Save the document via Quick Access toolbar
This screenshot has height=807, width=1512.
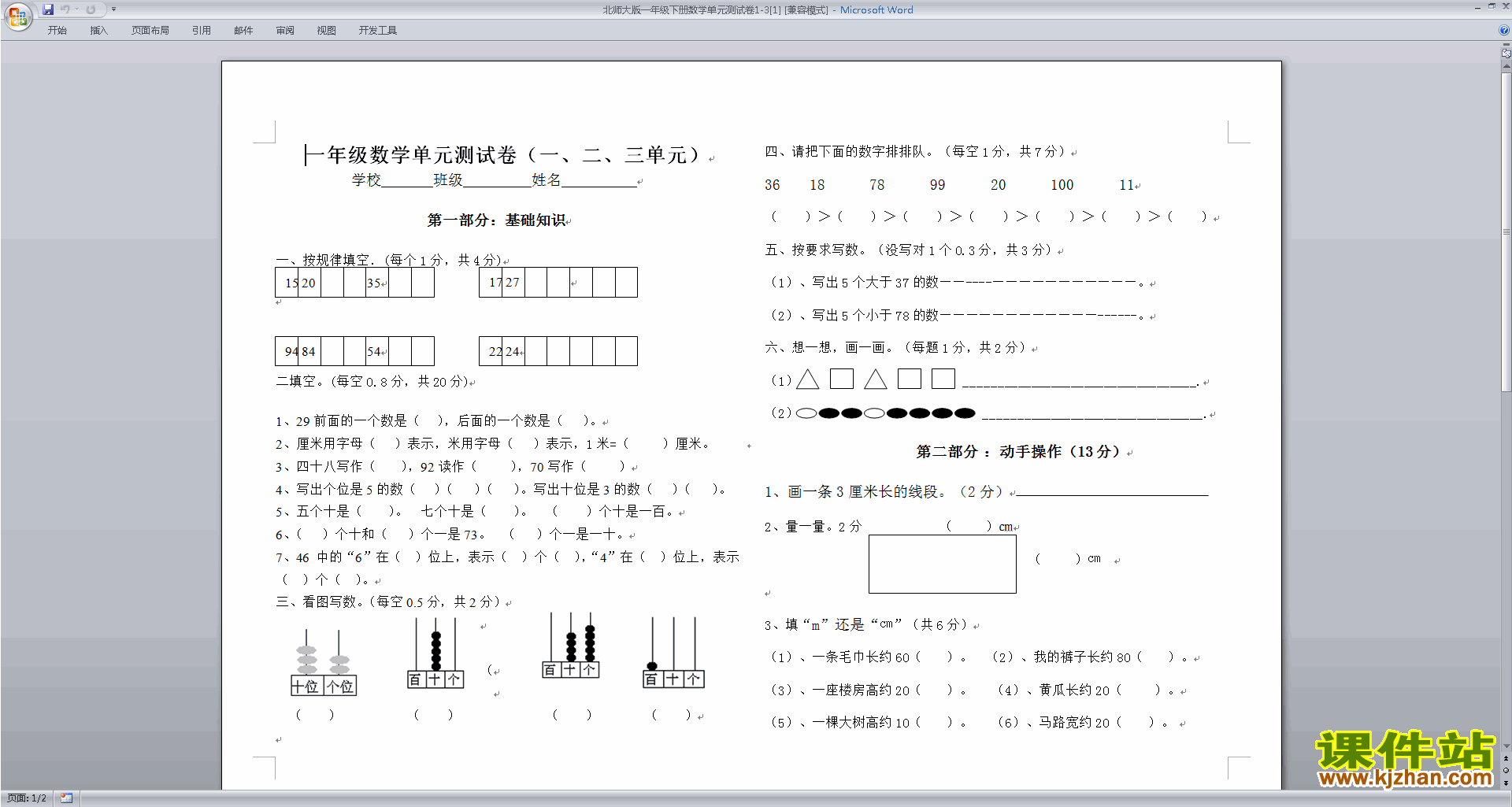coord(48,9)
